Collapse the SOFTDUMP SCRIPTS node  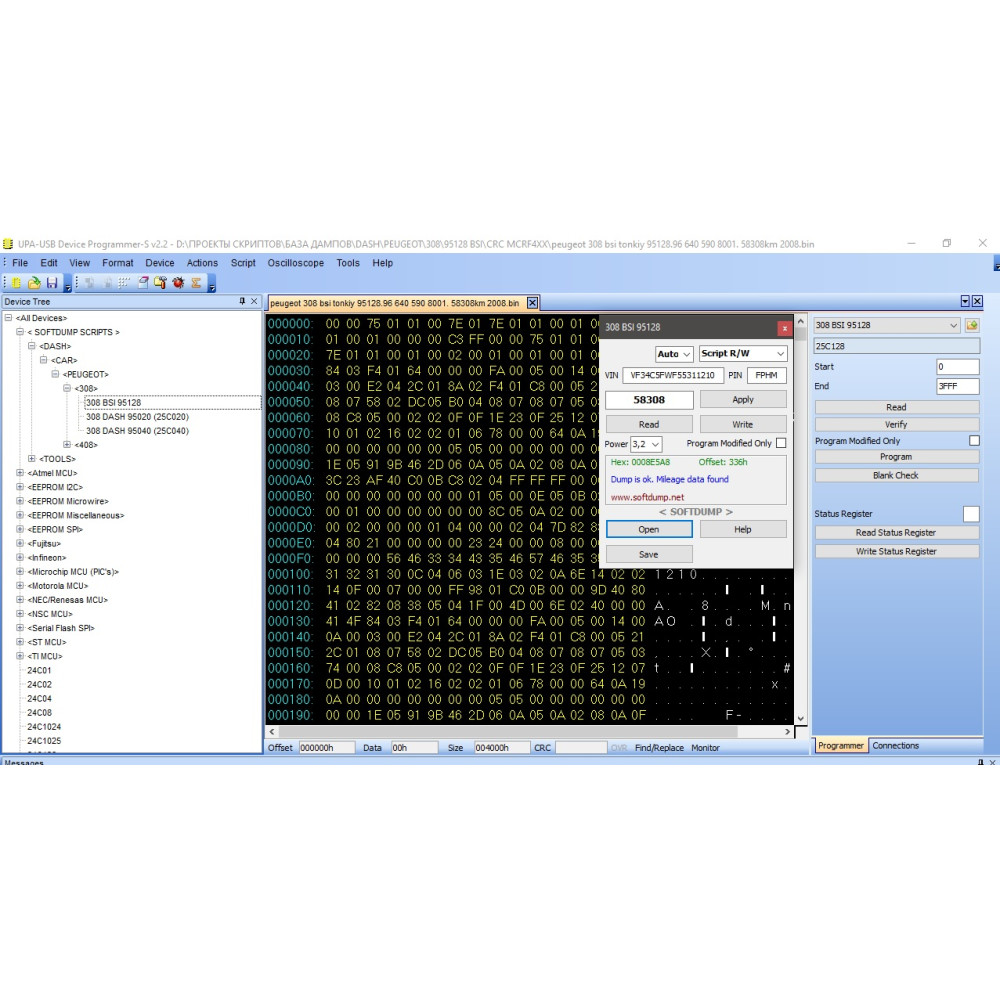point(20,332)
